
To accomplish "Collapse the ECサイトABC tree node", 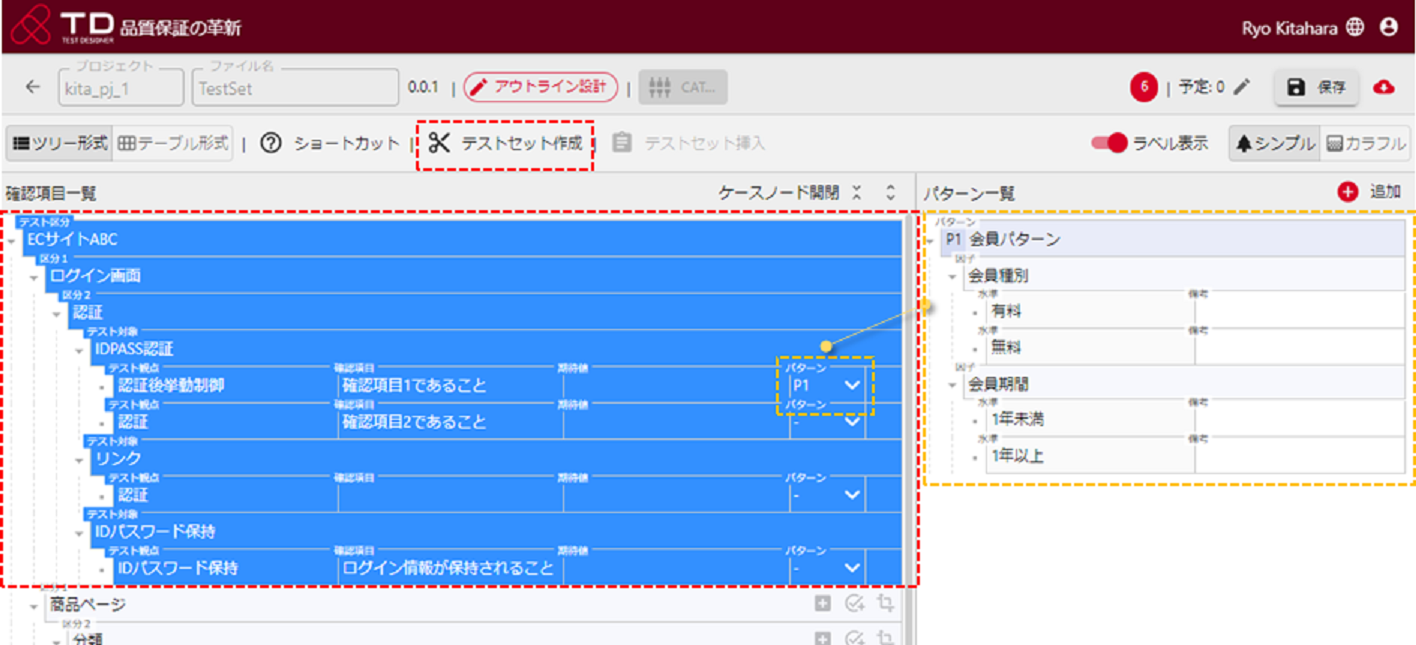I will [x=12, y=241].
